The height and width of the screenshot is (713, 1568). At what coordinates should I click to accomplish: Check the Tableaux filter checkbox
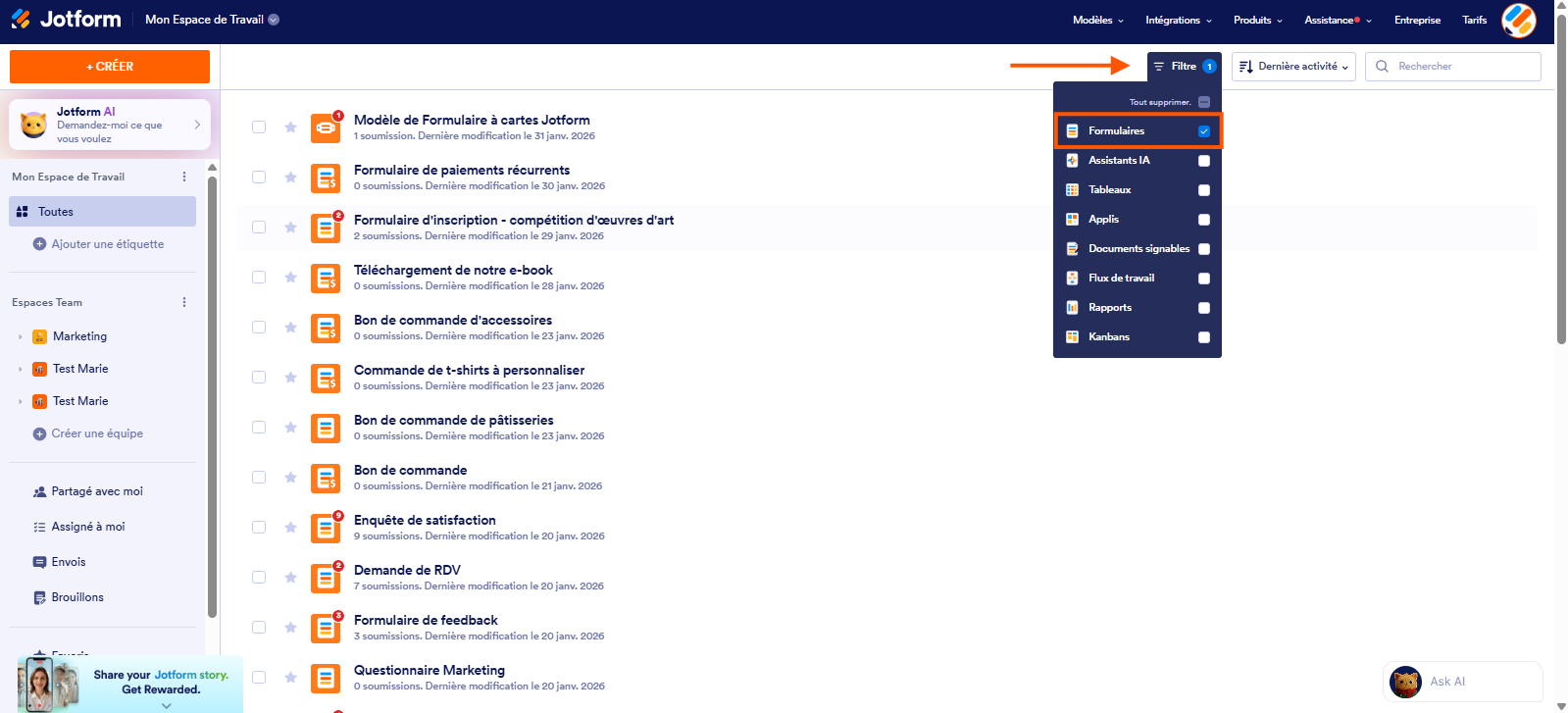(1204, 189)
